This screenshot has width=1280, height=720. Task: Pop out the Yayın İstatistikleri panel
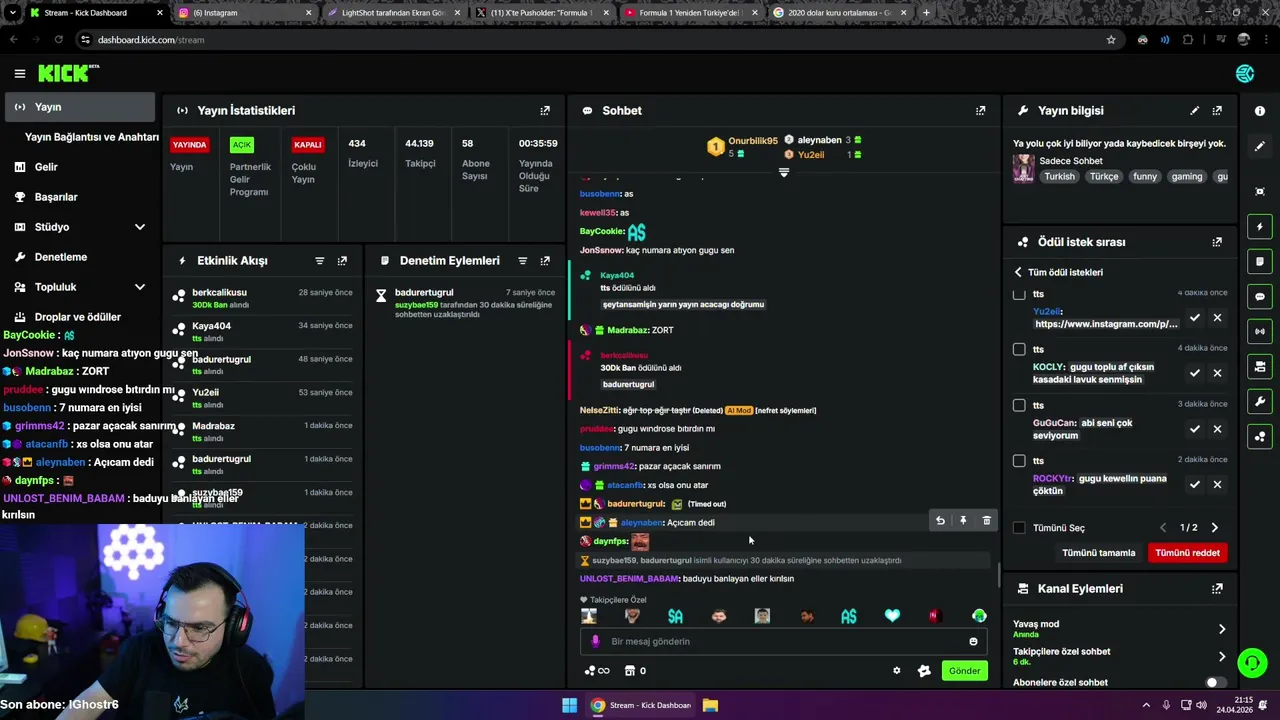coord(545,111)
